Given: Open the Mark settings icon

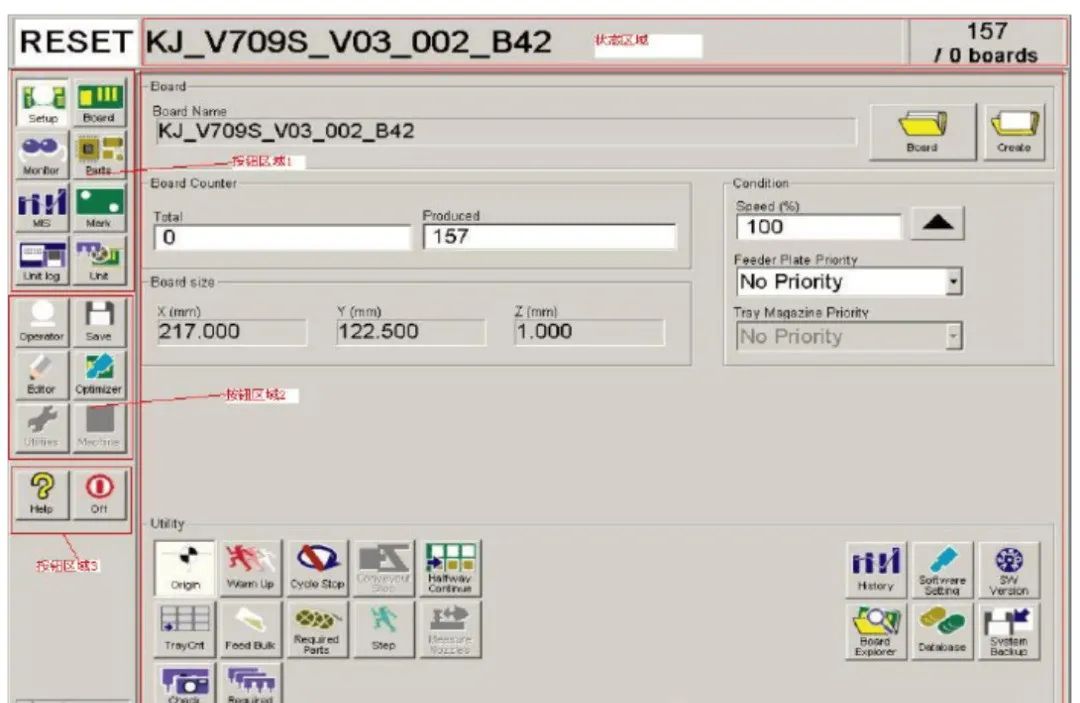Looking at the screenshot, I should pos(99,207).
